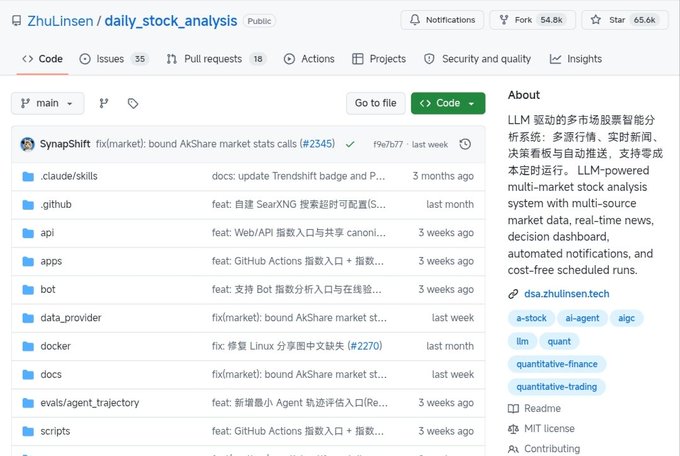The width and height of the screenshot is (680, 456).
Task: Open the scripts folder
Action: 55,431
